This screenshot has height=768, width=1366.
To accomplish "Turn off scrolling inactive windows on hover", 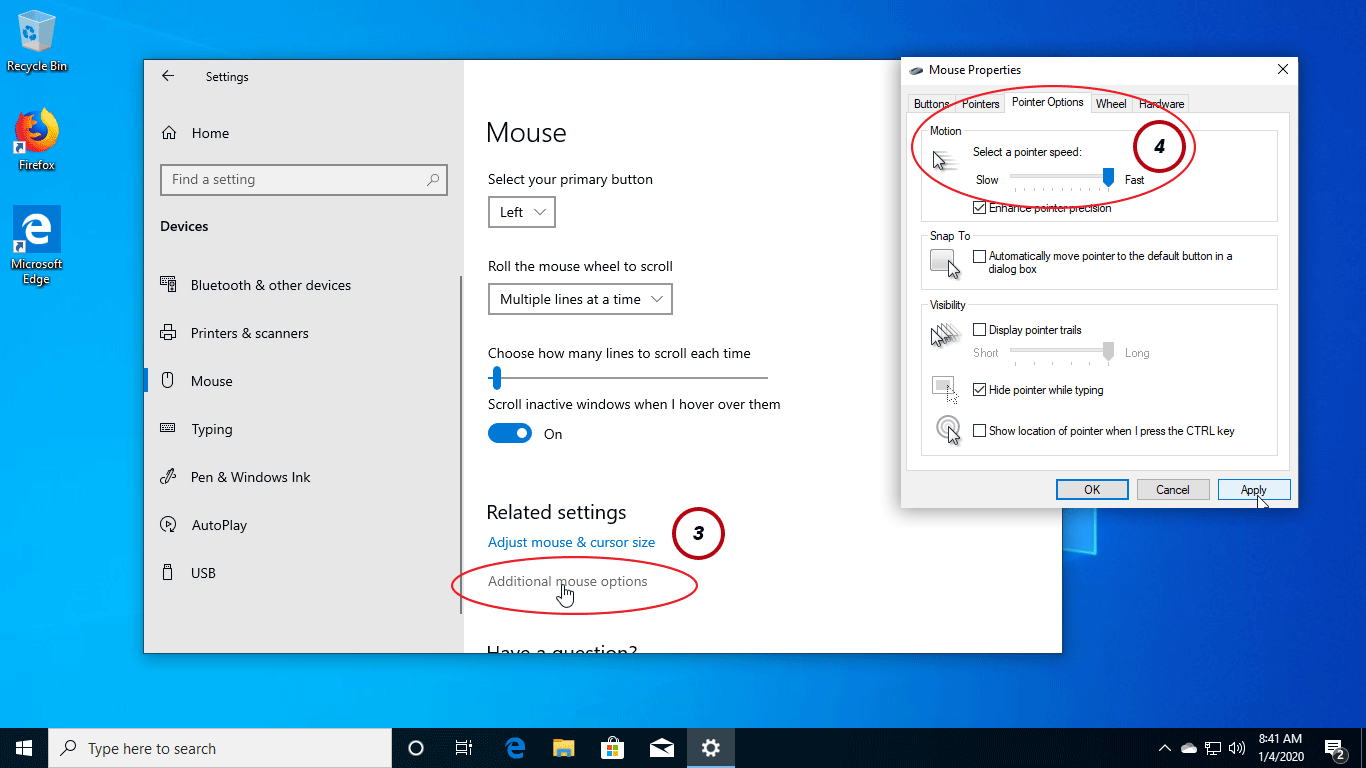I will (510, 433).
